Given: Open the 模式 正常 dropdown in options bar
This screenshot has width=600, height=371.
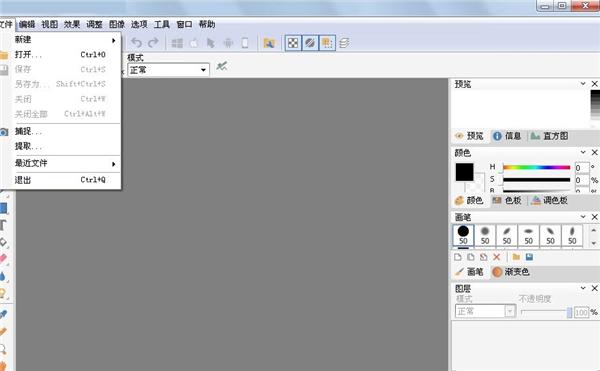Looking at the screenshot, I should tap(168, 70).
